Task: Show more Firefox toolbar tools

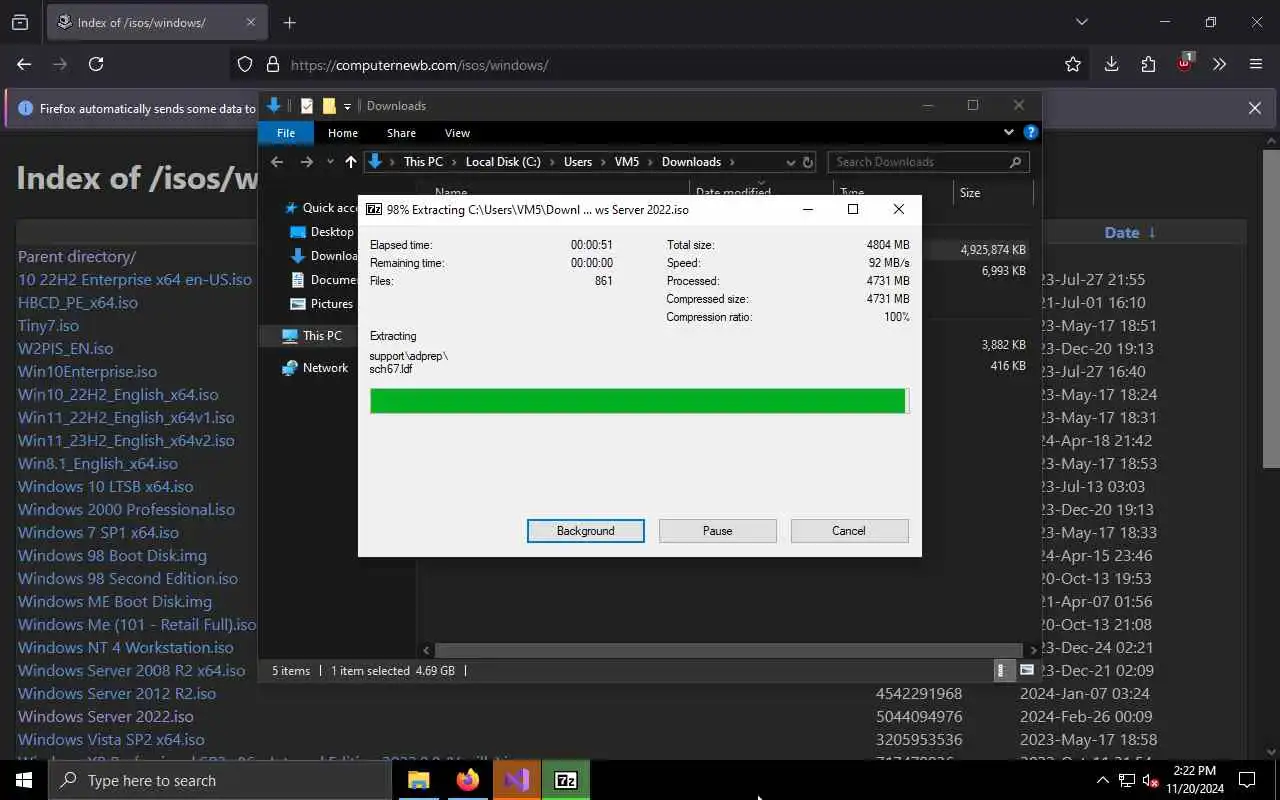Action: pyautogui.click(x=1219, y=64)
